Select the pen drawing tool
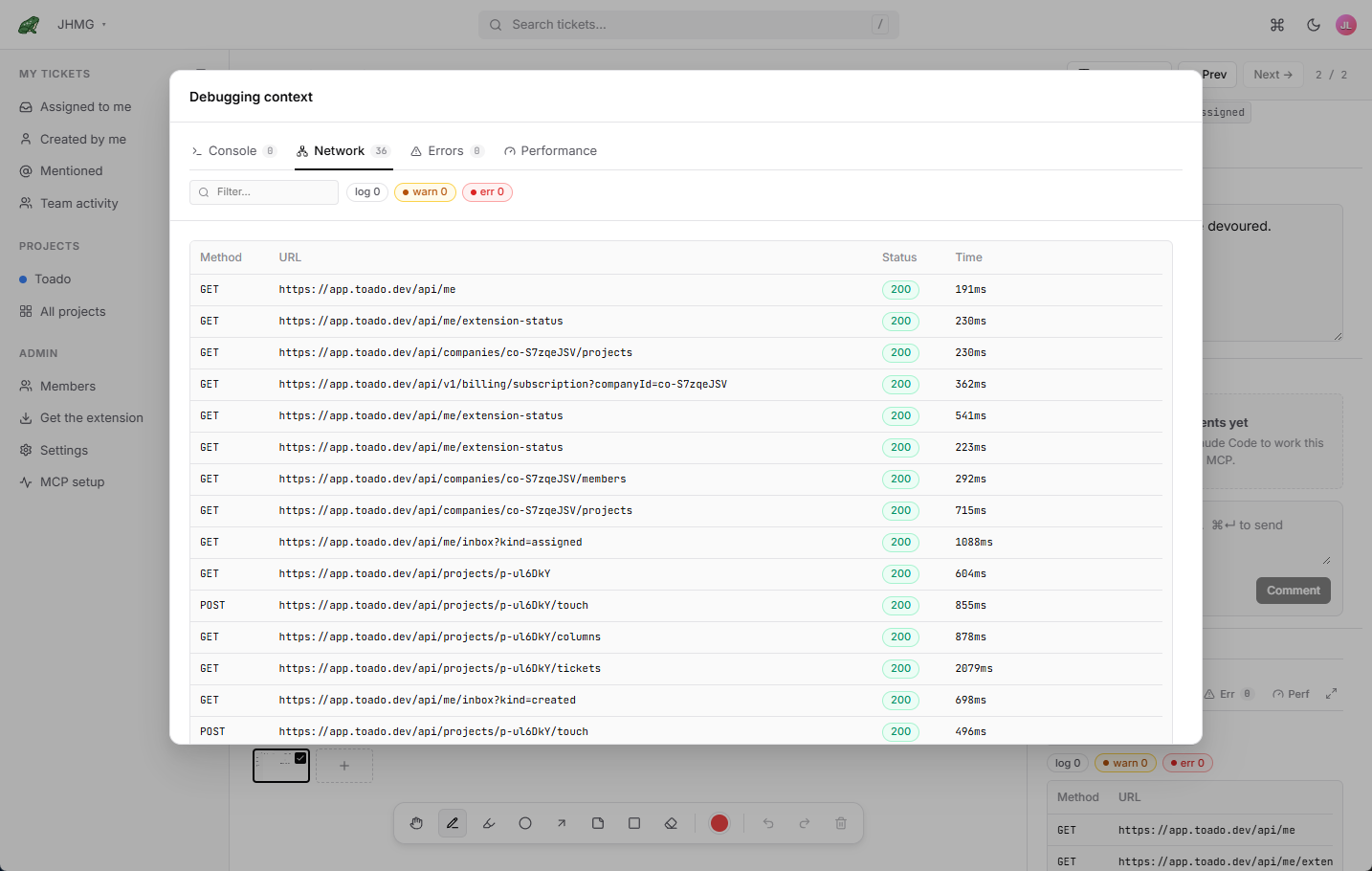The width and height of the screenshot is (1372, 871). point(453,823)
